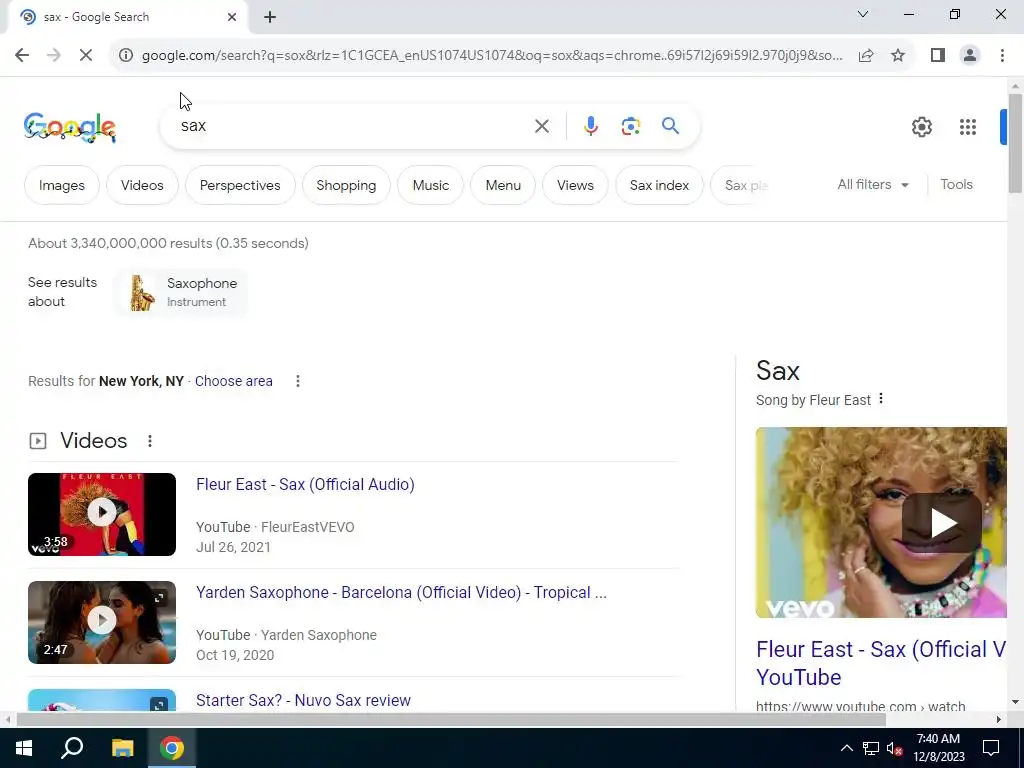Click the Google holiday logo
Screen dimensions: 1024x768
point(70,127)
